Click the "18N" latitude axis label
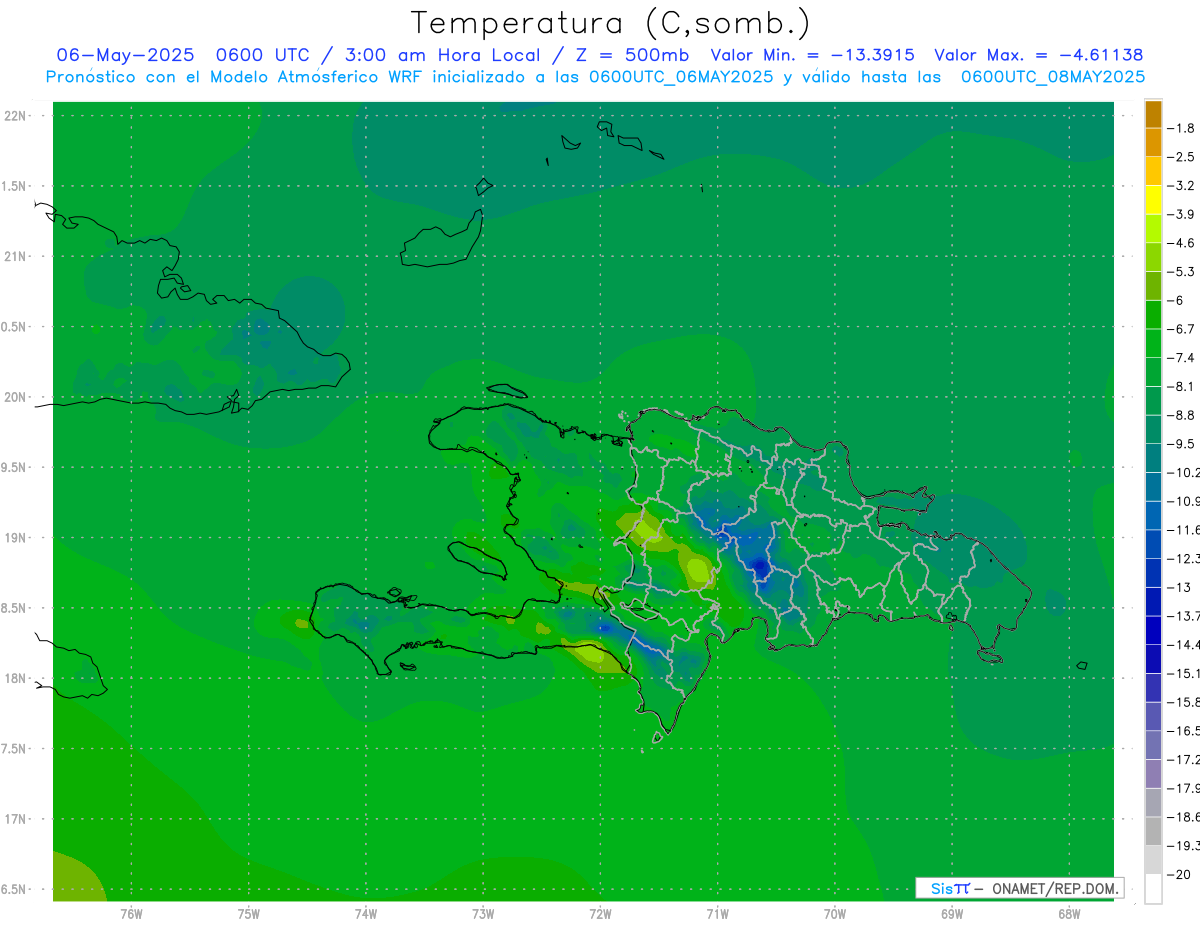The height and width of the screenshot is (927, 1200). (17, 679)
